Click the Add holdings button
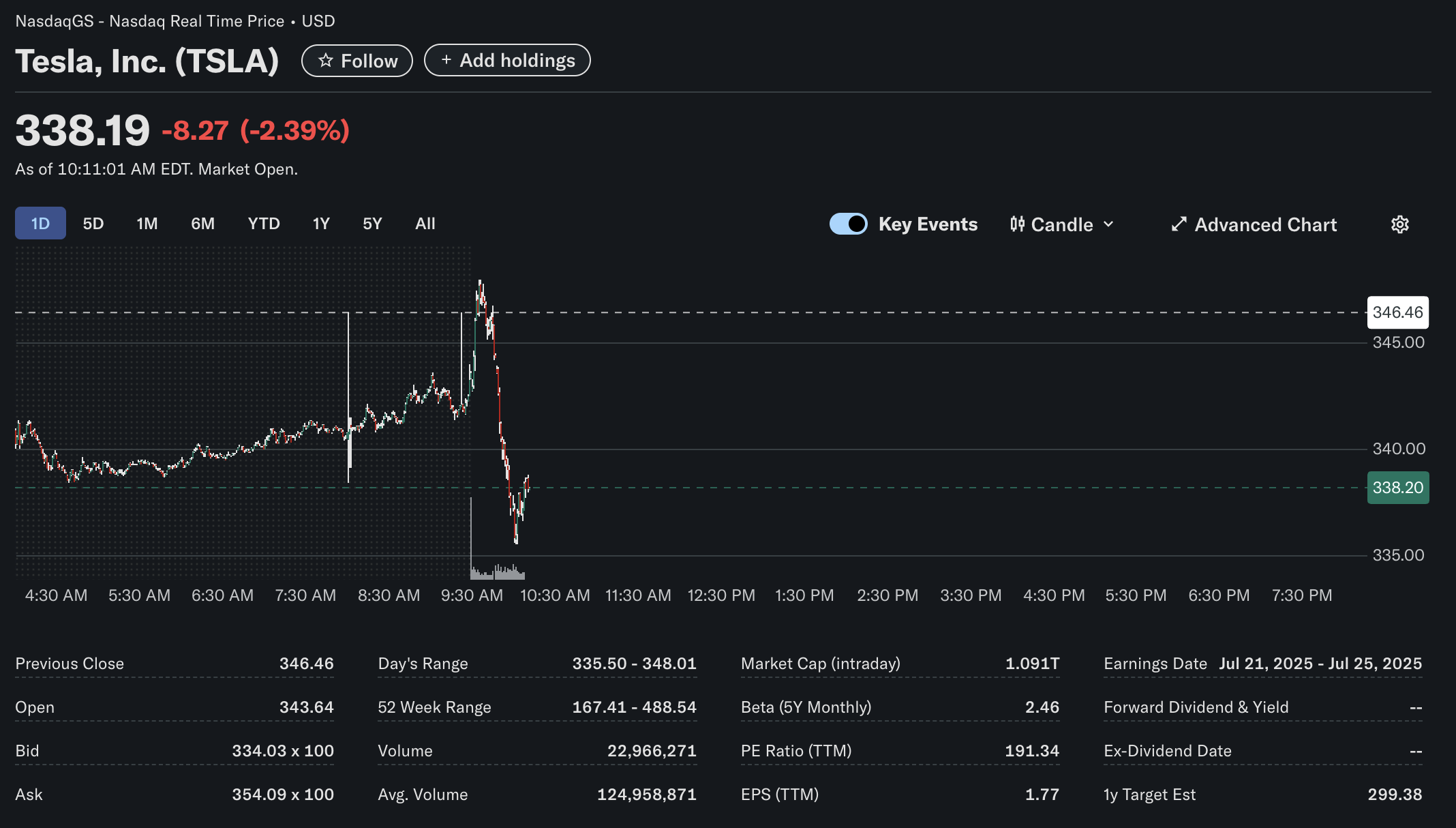Screen dimensions: 1456x828 click(x=507, y=60)
